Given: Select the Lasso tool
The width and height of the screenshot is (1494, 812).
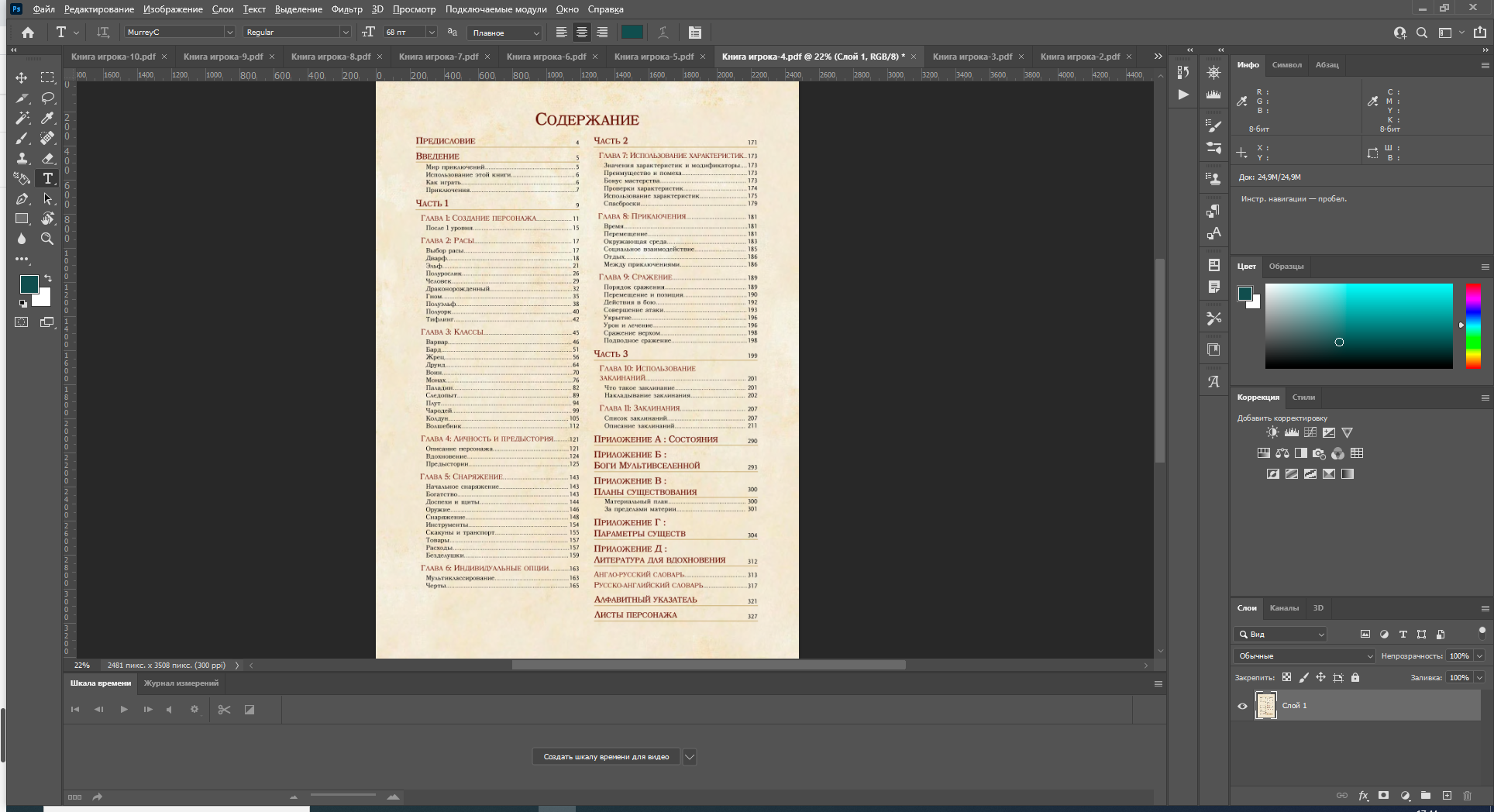Looking at the screenshot, I should 47,98.
